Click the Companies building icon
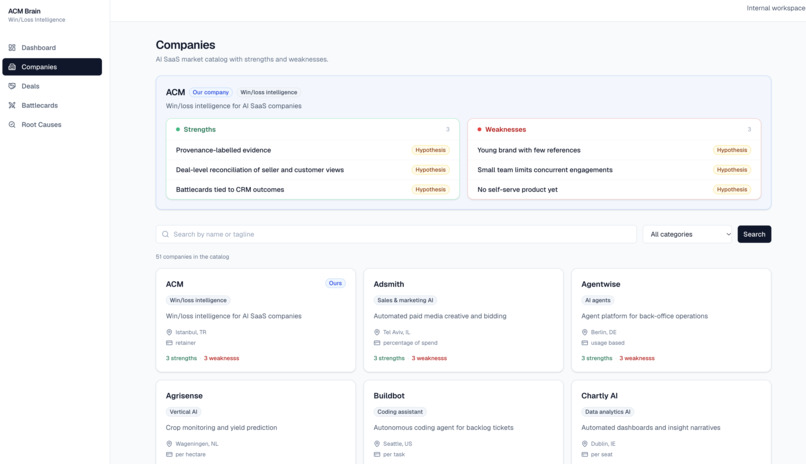 [x=12, y=67]
